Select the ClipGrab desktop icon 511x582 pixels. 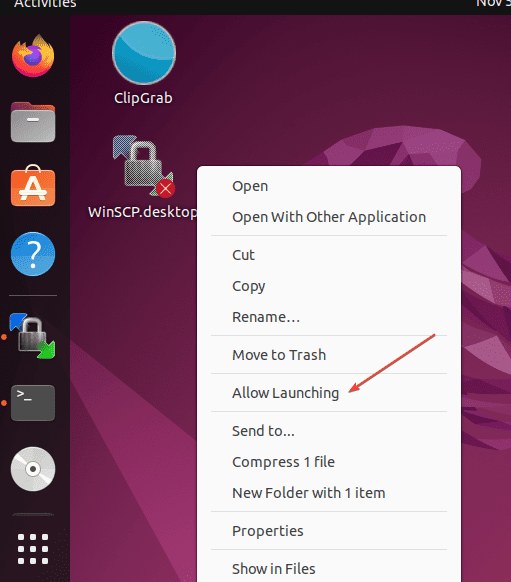click(x=144, y=53)
